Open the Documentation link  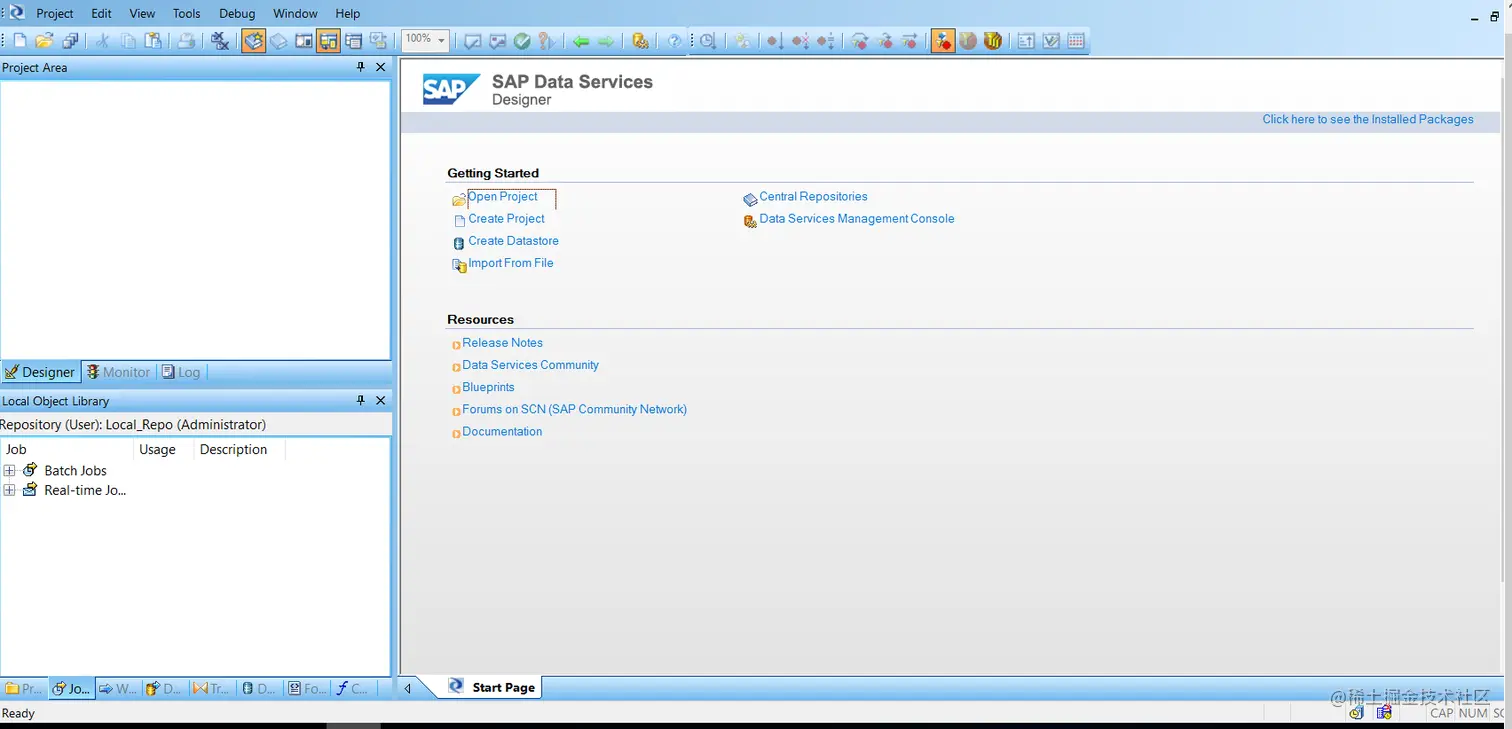coord(502,432)
